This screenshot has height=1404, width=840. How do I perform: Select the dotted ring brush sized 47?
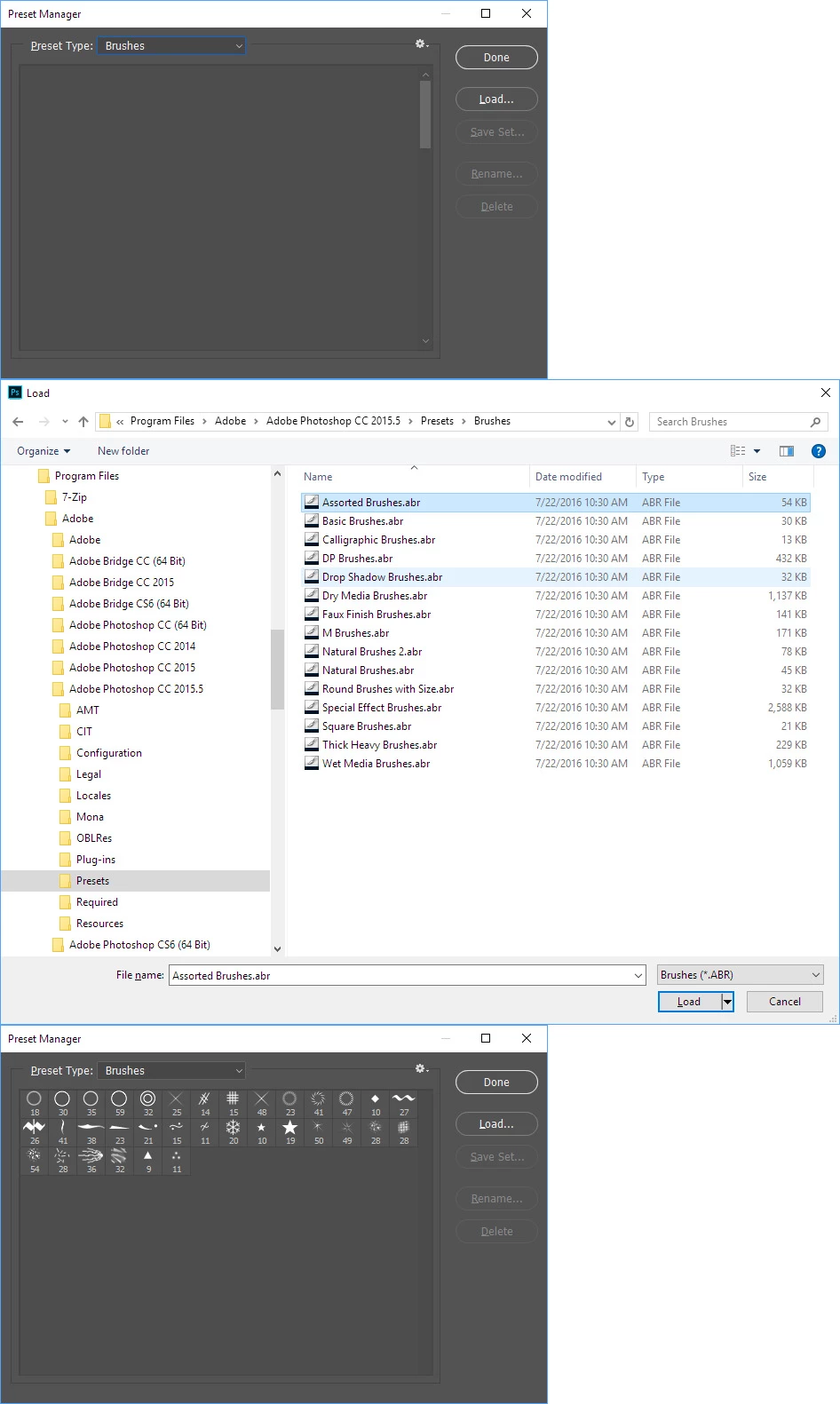[347, 1104]
